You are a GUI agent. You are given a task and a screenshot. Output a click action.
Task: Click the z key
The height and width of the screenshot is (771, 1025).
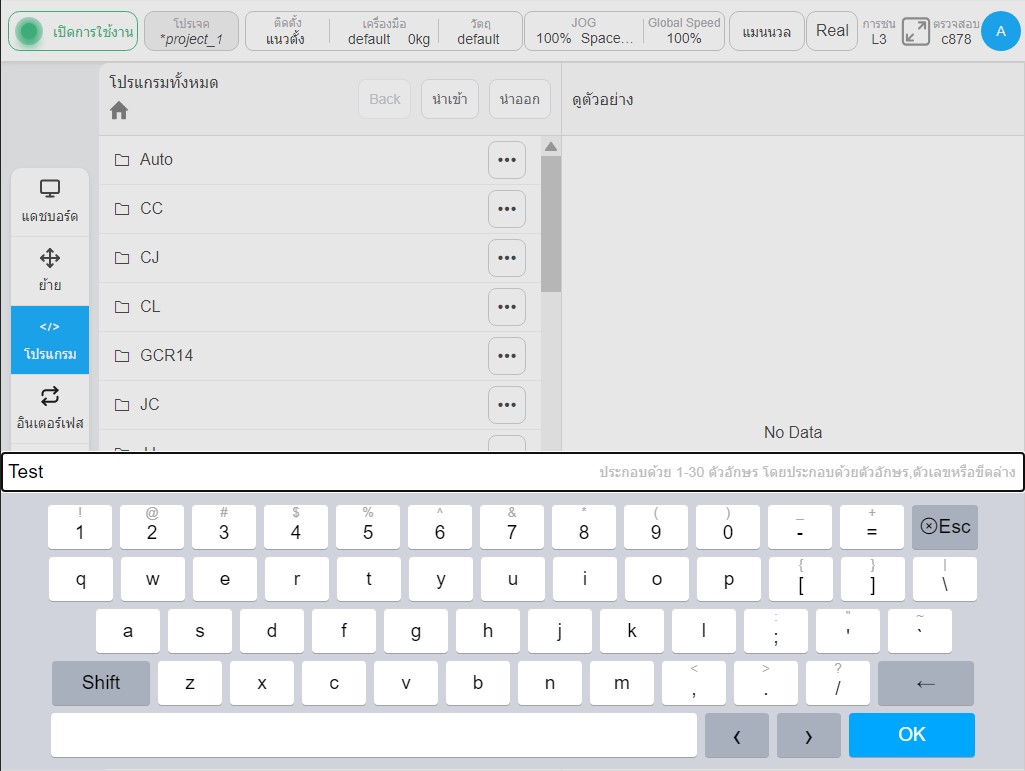tap(190, 683)
